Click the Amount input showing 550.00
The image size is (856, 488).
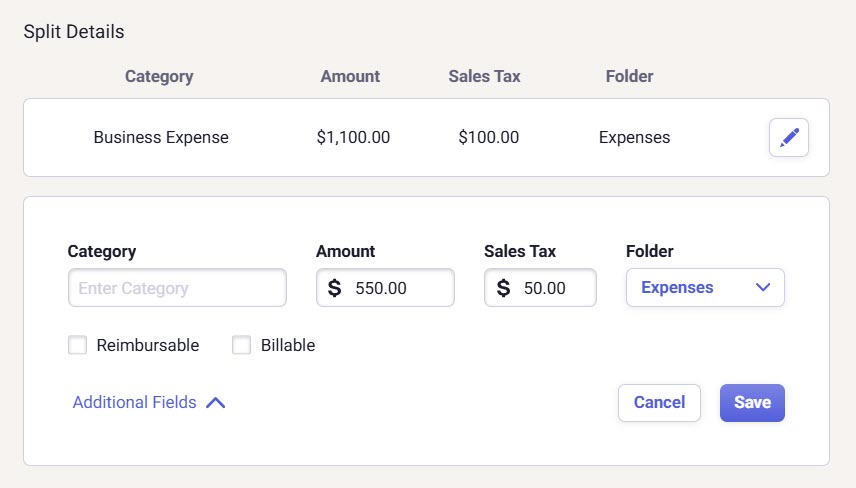(x=395, y=288)
